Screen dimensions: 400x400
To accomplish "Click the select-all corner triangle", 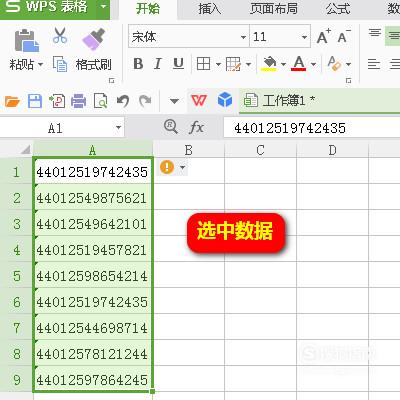I will [26, 150].
